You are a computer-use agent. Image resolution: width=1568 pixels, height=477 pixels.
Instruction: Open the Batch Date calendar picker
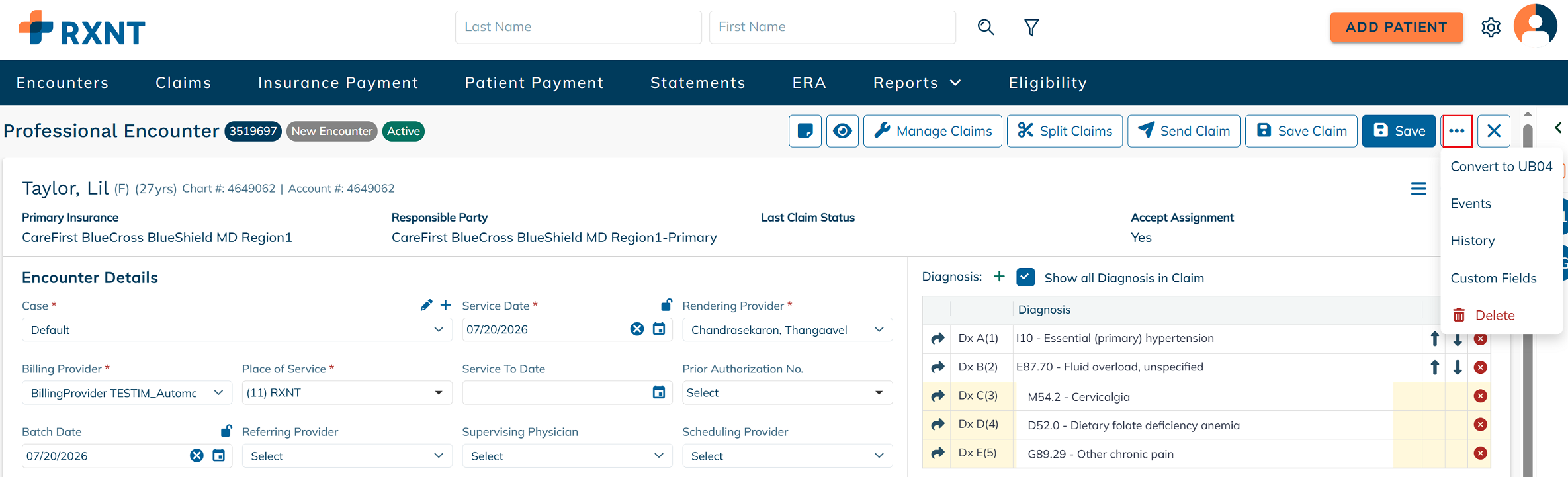tap(218, 455)
